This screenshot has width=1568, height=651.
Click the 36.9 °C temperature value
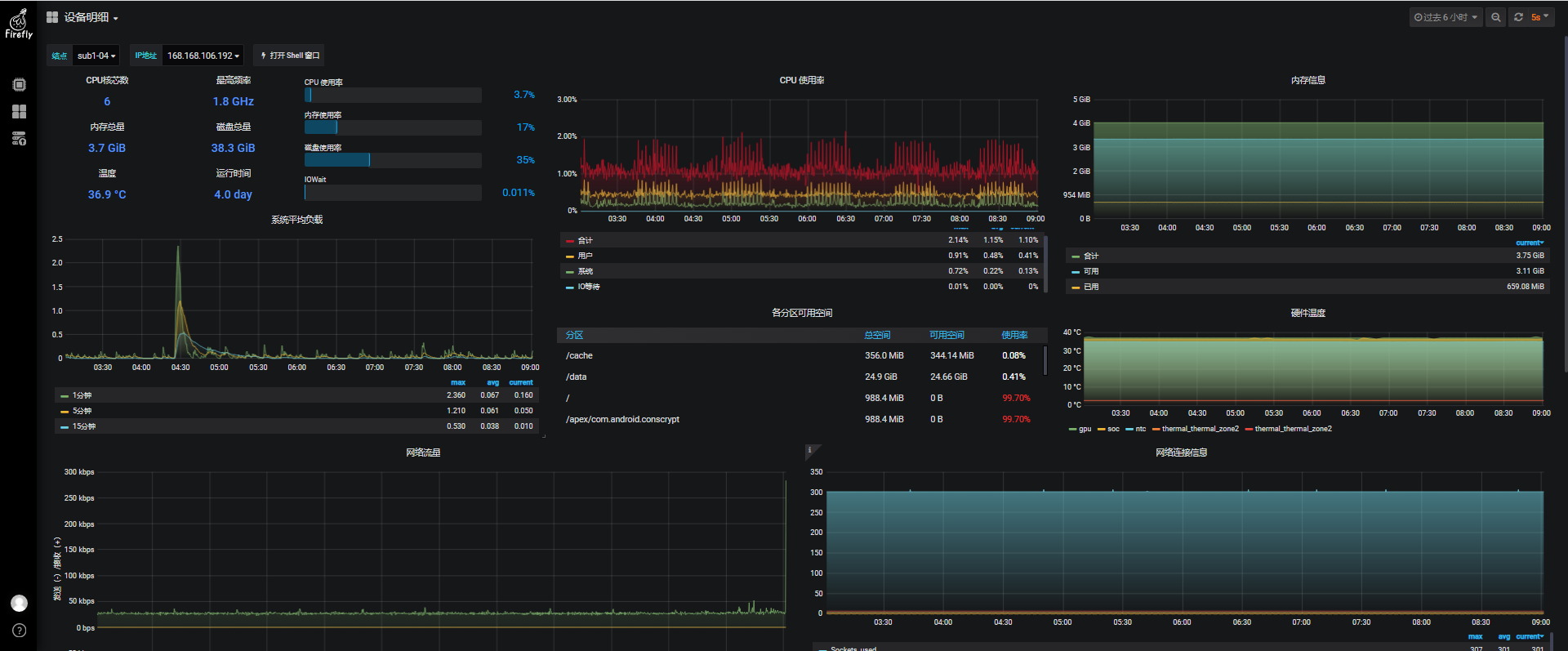point(107,194)
